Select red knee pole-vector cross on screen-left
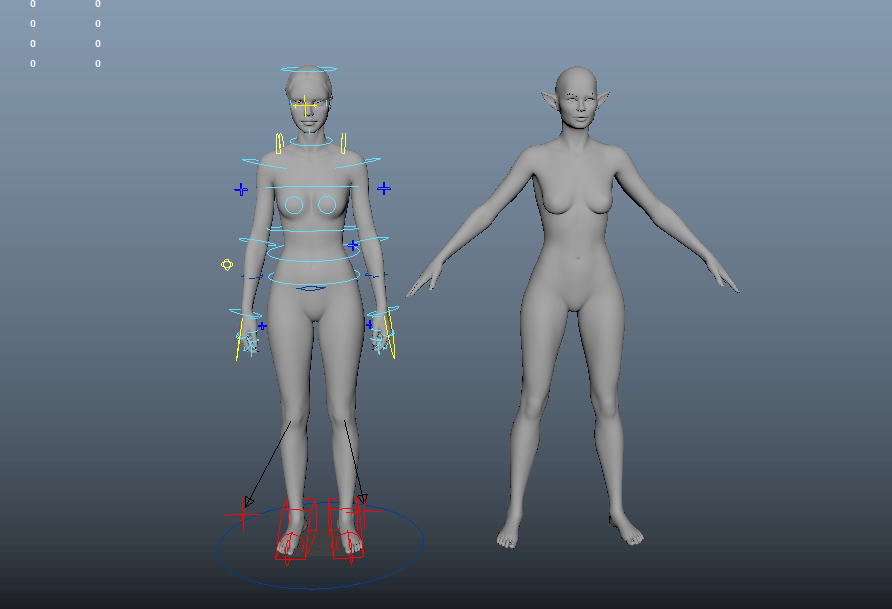This screenshot has height=609, width=892. point(242,512)
